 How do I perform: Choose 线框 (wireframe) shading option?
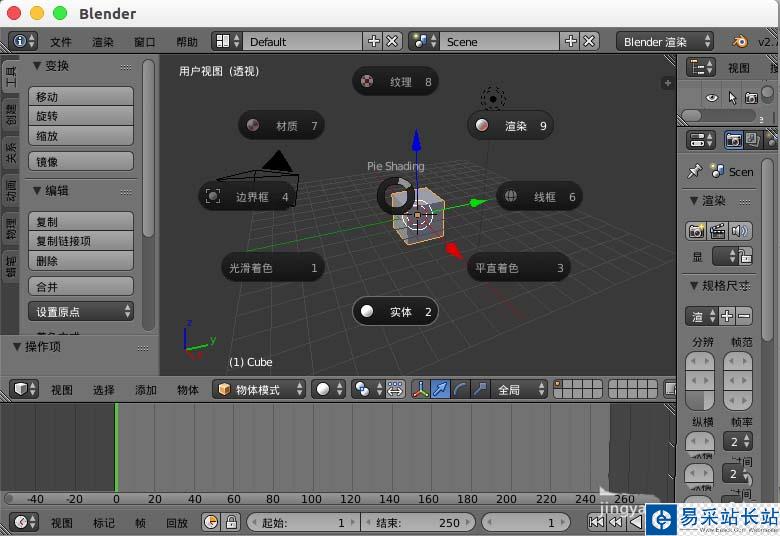tap(539, 197)
